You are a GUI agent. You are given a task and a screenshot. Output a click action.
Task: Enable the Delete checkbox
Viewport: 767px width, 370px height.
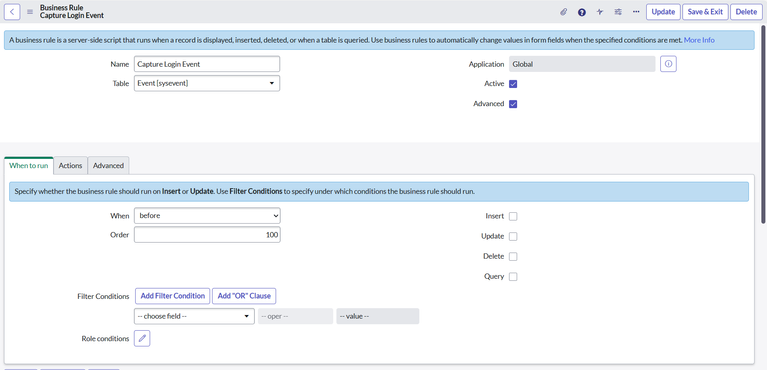(x=513, y=256)
